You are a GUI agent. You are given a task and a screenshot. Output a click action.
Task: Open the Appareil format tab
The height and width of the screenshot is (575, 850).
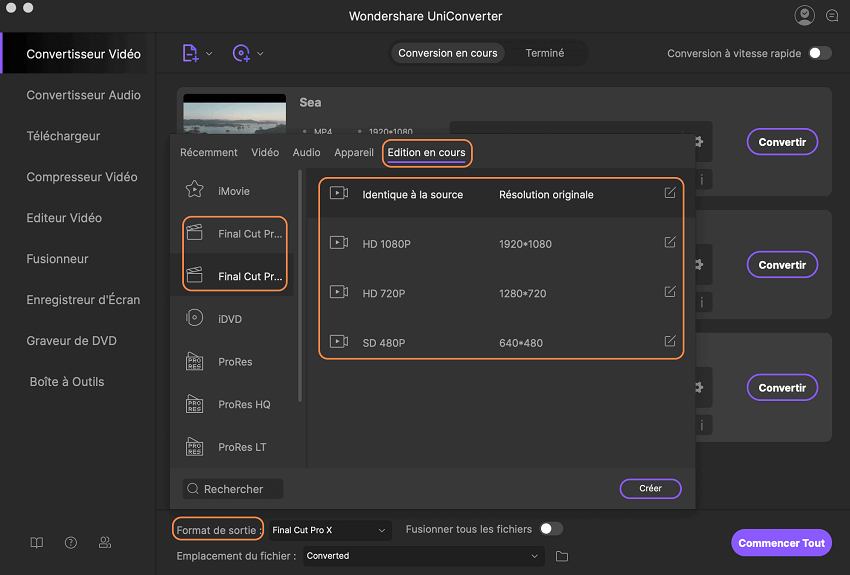point(353,152)
